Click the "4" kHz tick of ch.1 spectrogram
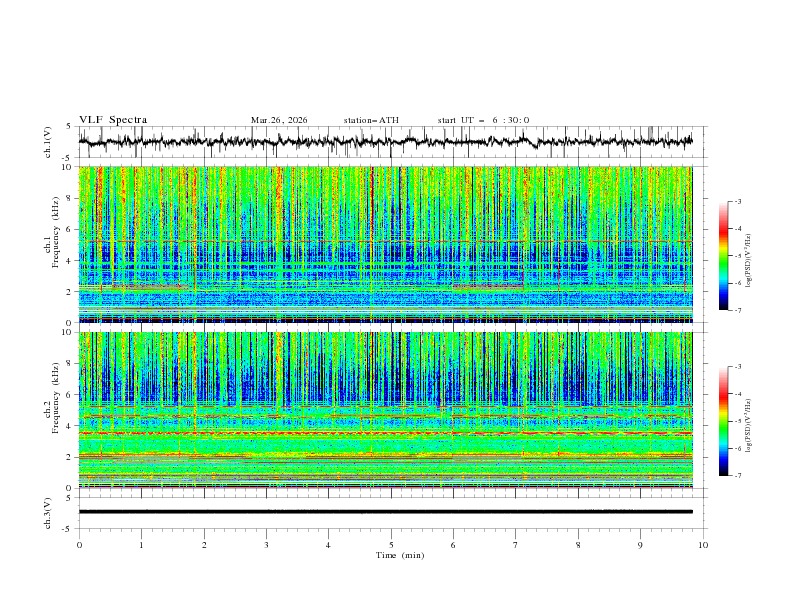This screenshot has height=612, width=792. pos(69,261)
